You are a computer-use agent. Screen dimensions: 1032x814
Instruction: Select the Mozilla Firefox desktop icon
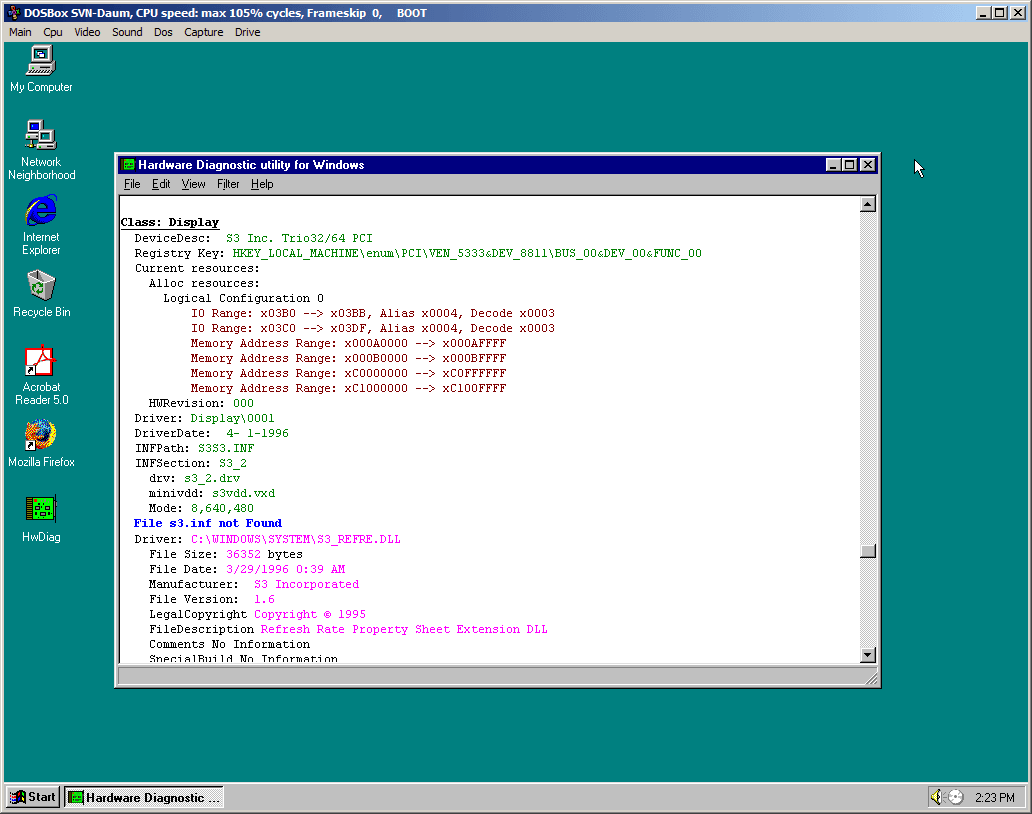point(41,444)
